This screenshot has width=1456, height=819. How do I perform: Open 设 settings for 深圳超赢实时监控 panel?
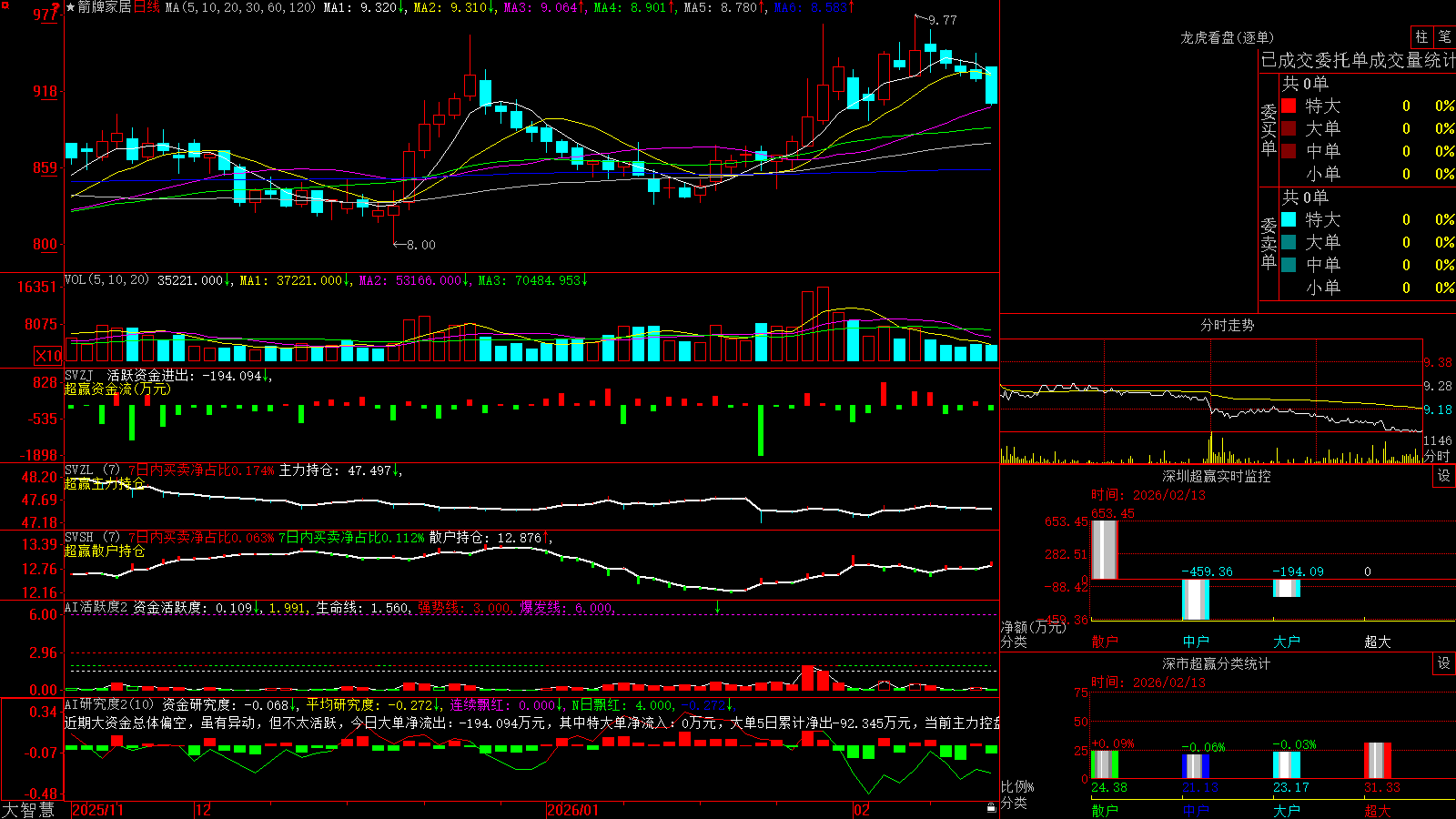click(1444, 476)
